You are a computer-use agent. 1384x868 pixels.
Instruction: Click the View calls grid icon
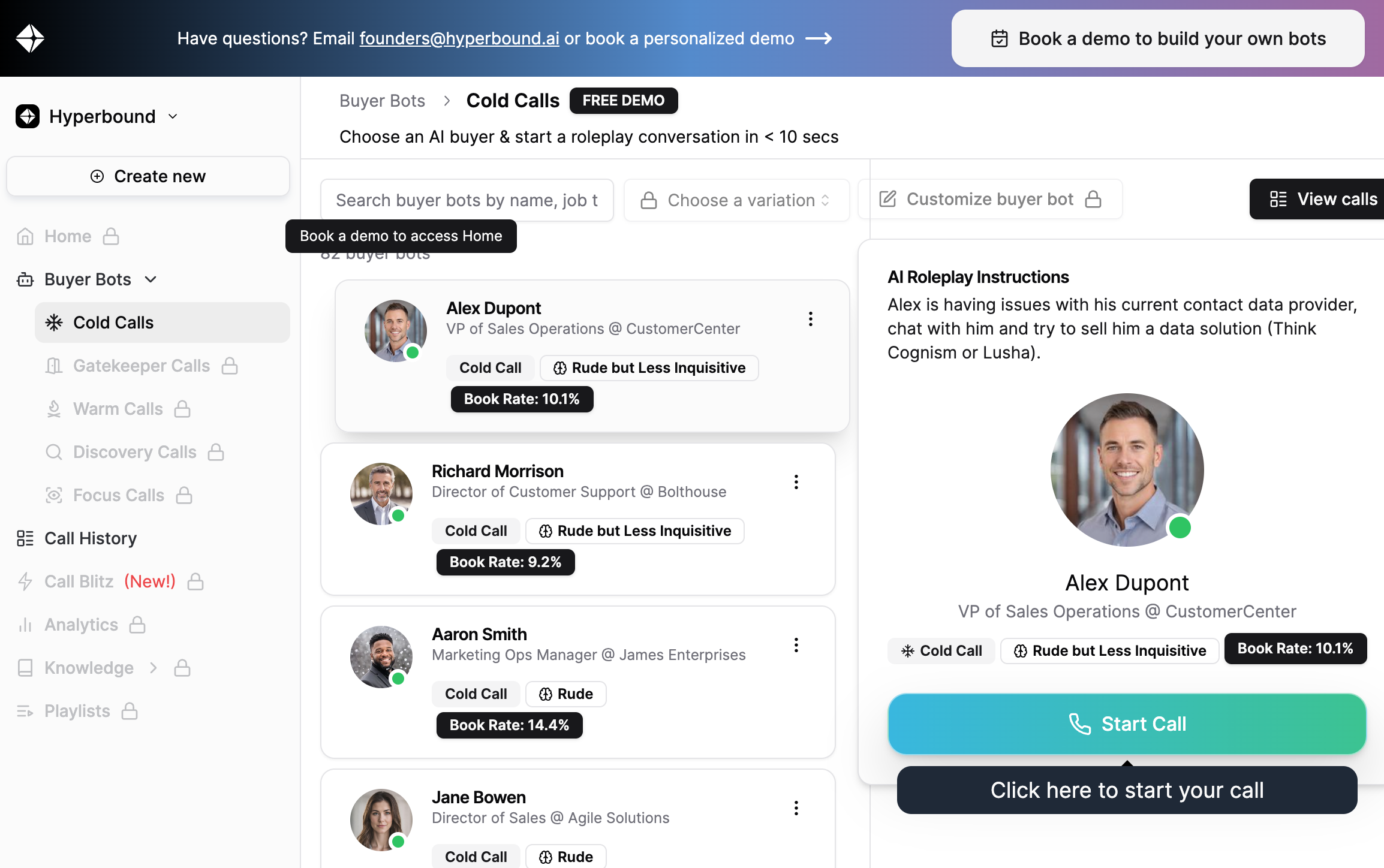click(1278, 198)
